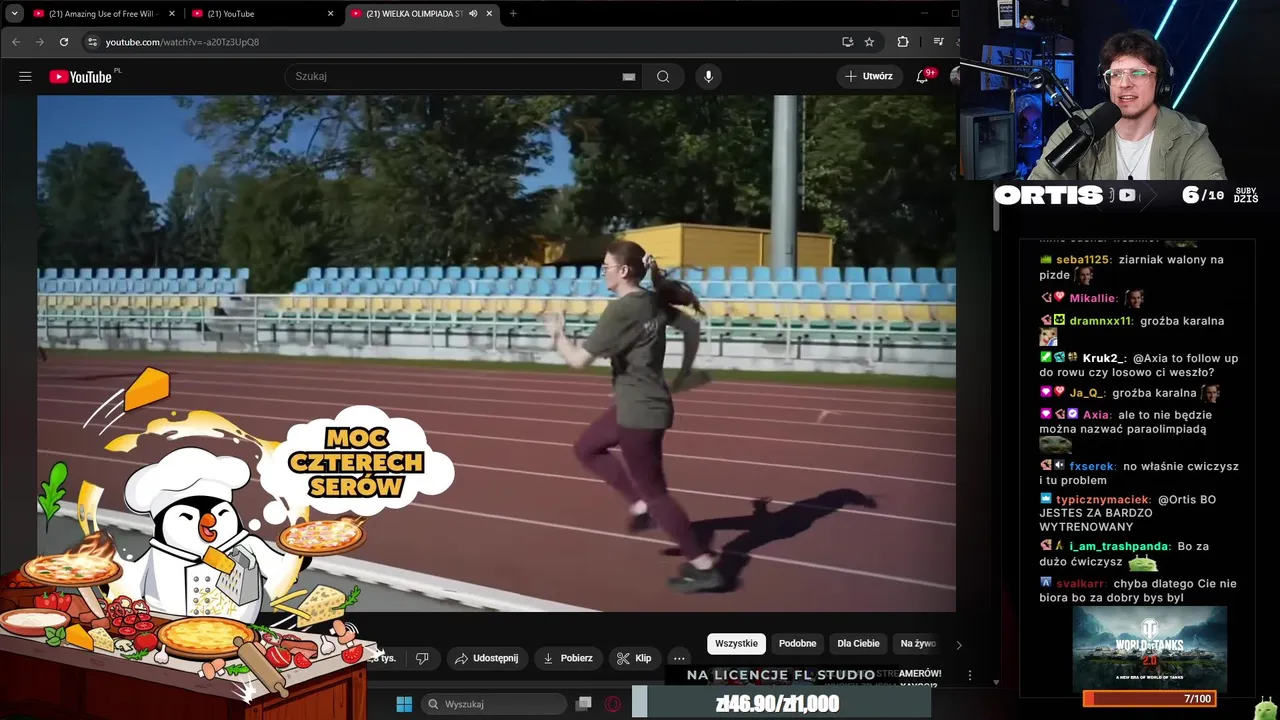Open the suggested video three-dot options

pyautogui.click(x=969, y=676)
